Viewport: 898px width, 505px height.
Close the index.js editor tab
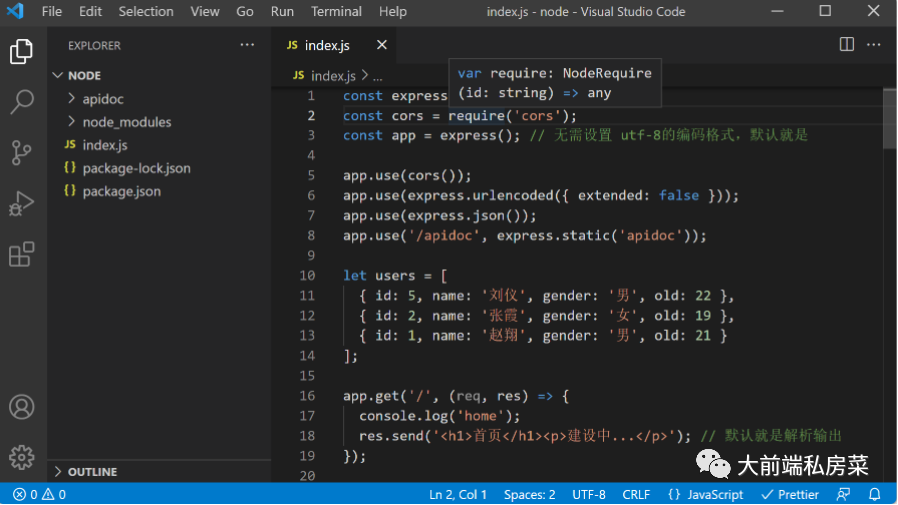tap(381, 45)
